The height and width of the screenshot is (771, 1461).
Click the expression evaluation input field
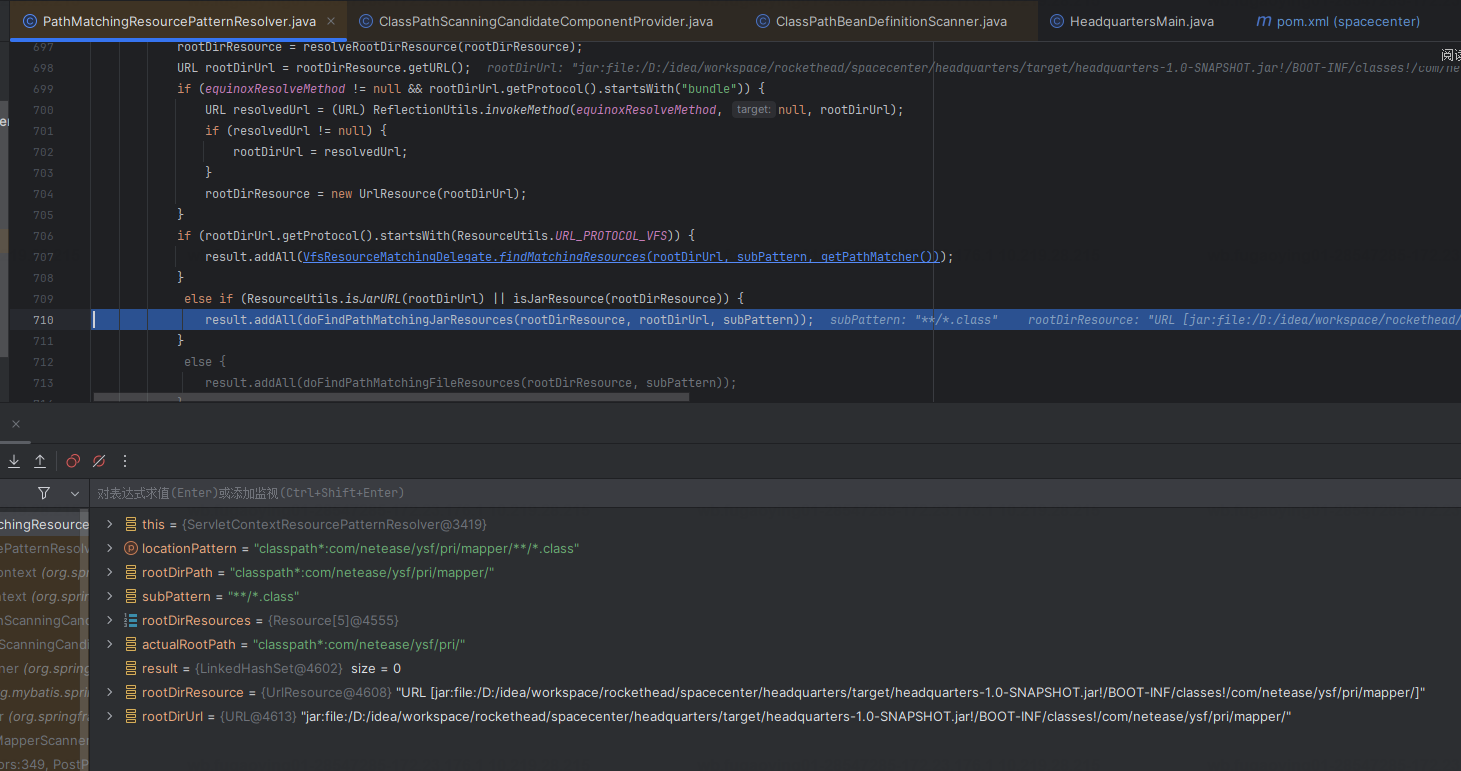pos(400,492)
